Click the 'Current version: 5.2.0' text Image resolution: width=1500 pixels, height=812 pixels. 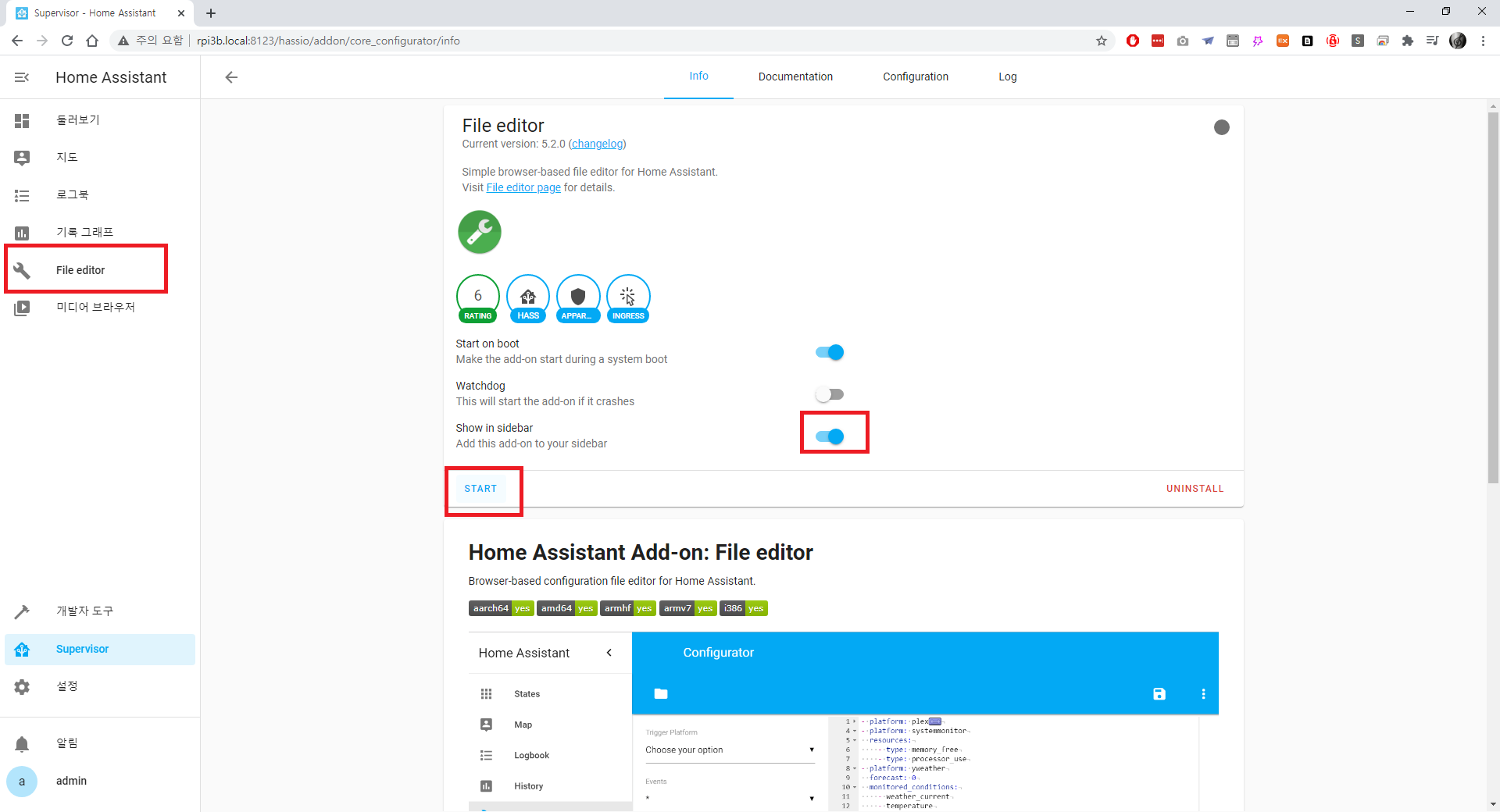coord(513,144)
